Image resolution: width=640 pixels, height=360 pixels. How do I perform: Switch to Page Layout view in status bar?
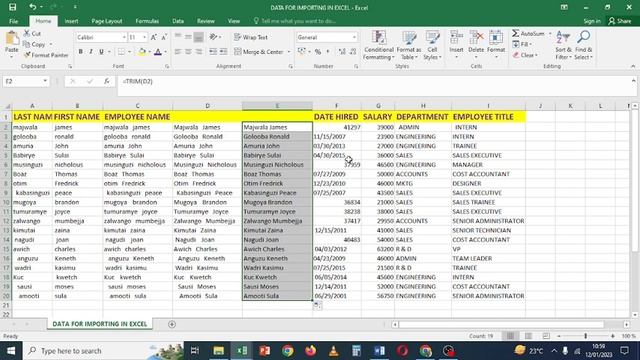click(528, 336)
